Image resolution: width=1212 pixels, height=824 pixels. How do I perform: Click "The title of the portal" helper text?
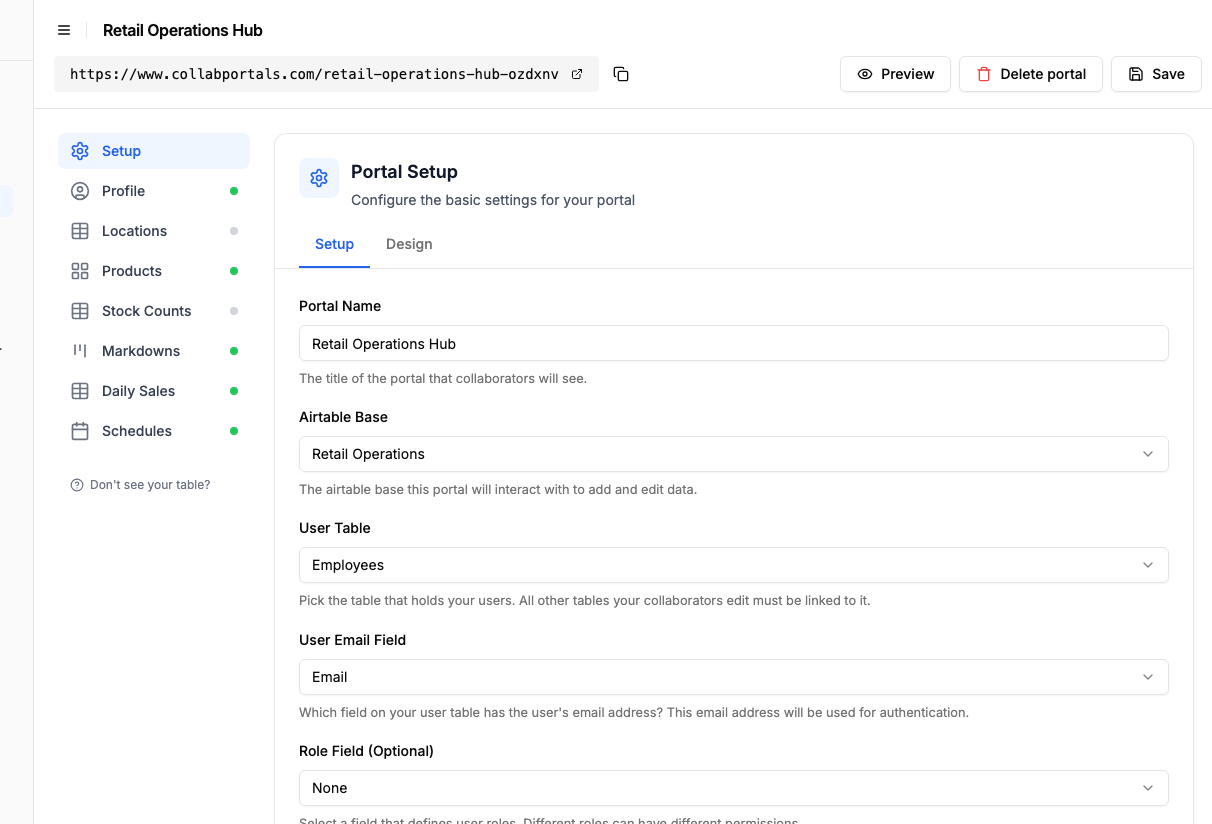tap(443, 379)
